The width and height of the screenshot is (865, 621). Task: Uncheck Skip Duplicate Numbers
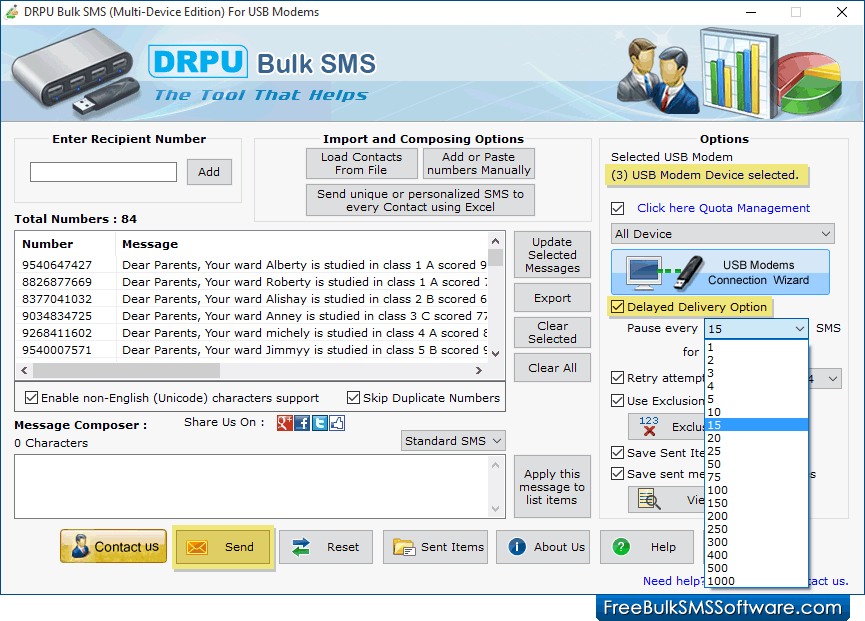354,398
